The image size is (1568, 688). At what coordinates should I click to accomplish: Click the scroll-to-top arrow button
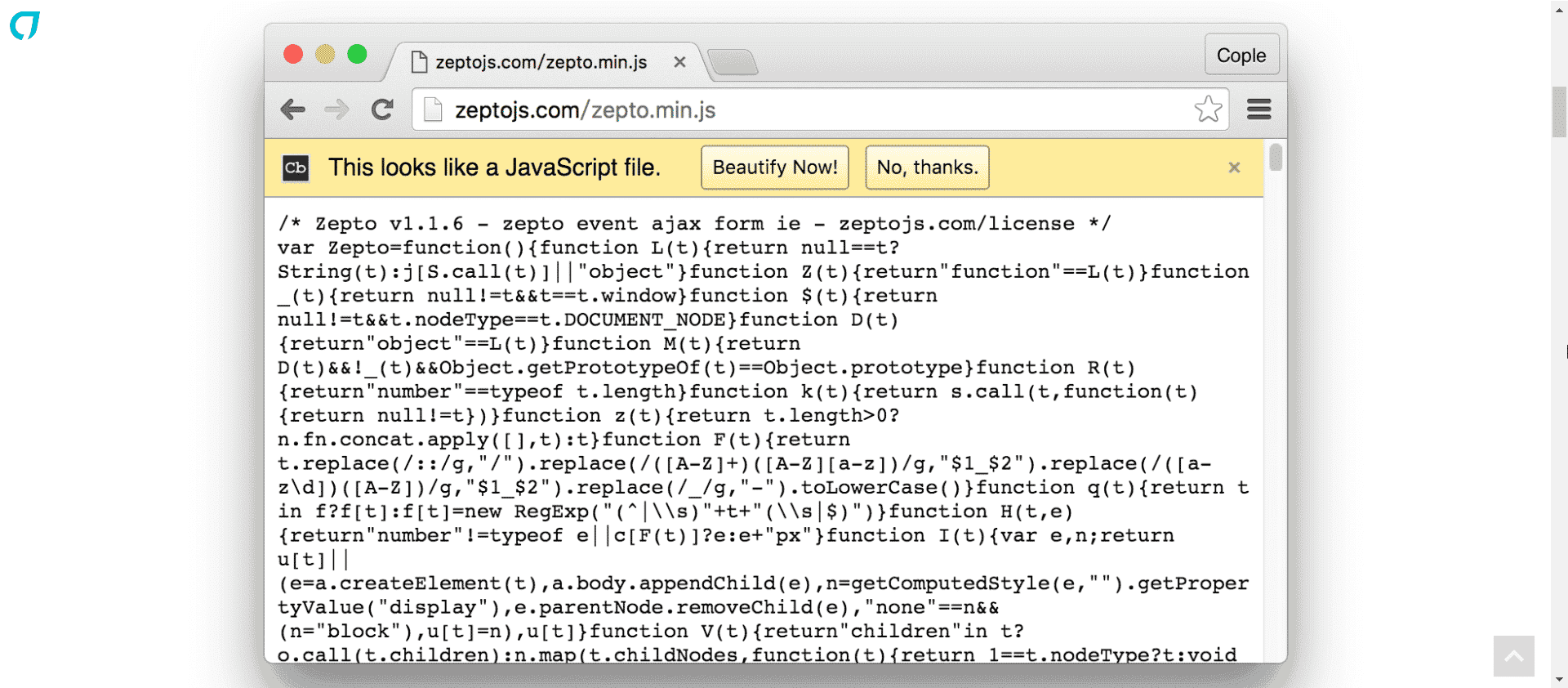1514,656
